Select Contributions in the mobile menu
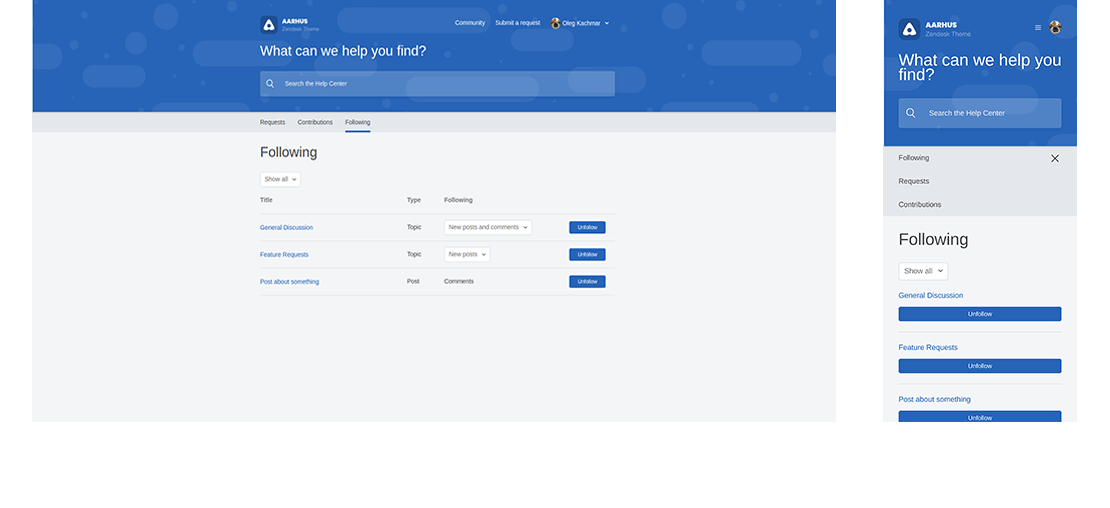This screenshot has width=1110, height=508. pos(919,204)
